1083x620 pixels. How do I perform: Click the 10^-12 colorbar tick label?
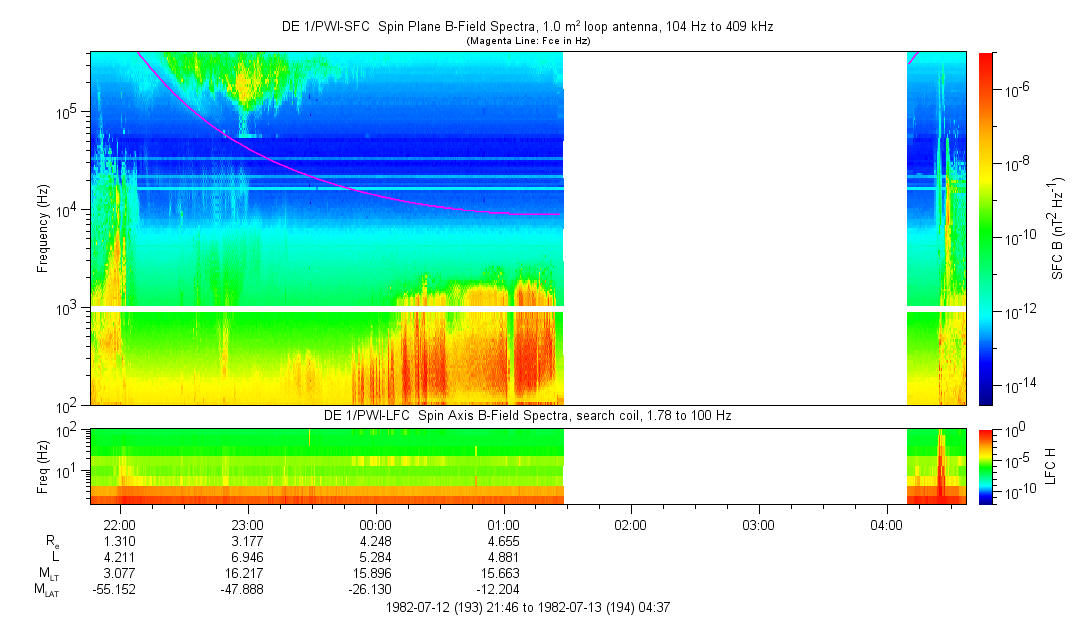1017,310
